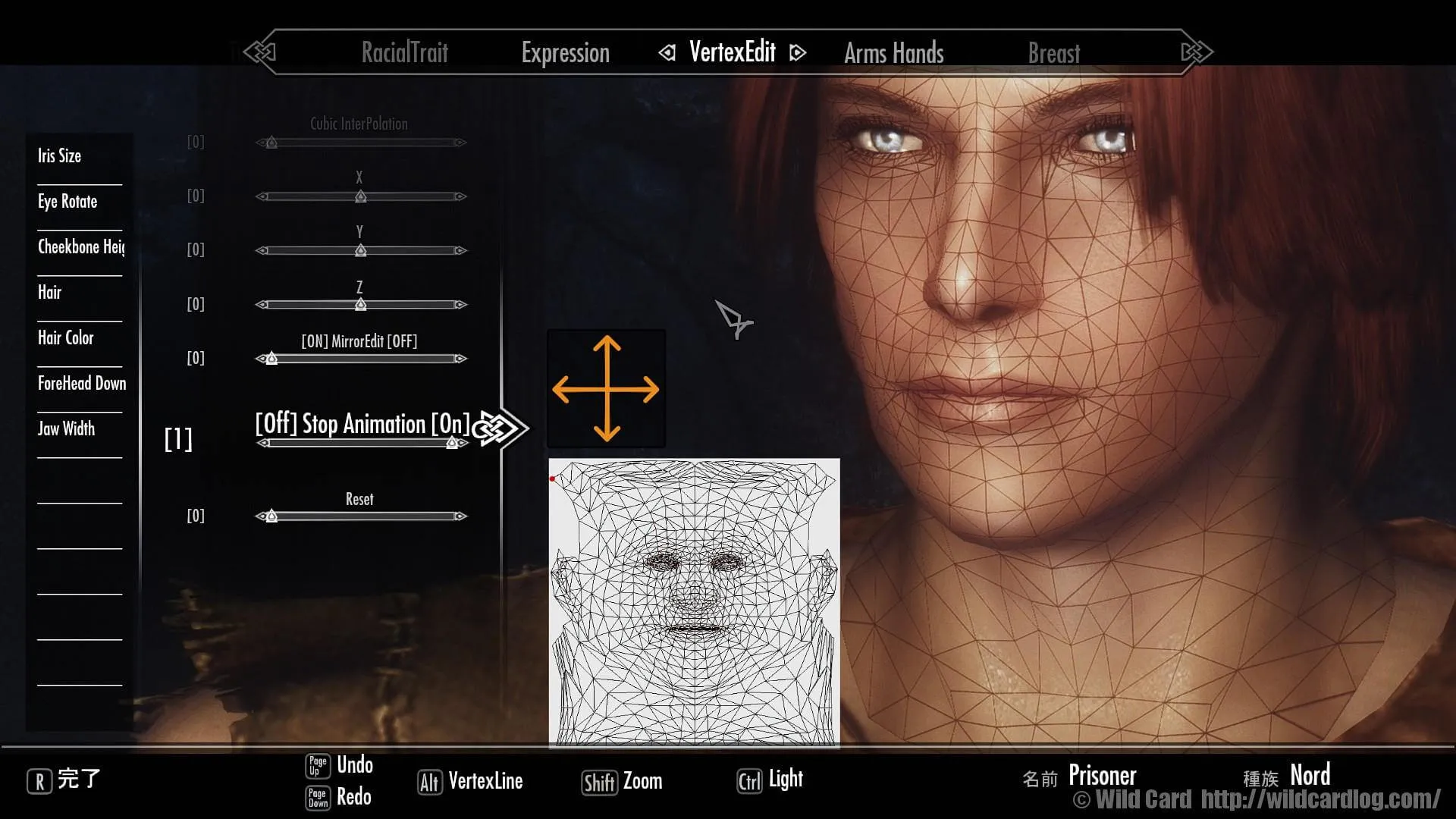Image resolution: width=1456 pixels, height=819 pixels.
Task: Click the tab bar's left-end scroll ornament
Action: 260,52
